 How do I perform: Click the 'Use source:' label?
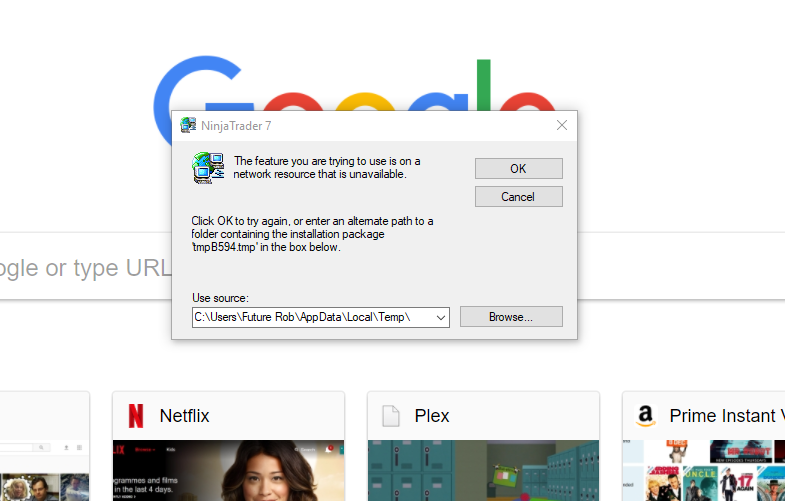[x=220, y=298]
